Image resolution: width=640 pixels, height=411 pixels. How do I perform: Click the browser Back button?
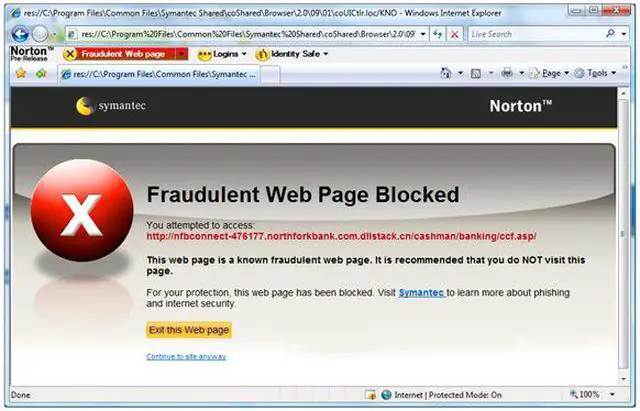pyautogui.click(x=21, y=33)
